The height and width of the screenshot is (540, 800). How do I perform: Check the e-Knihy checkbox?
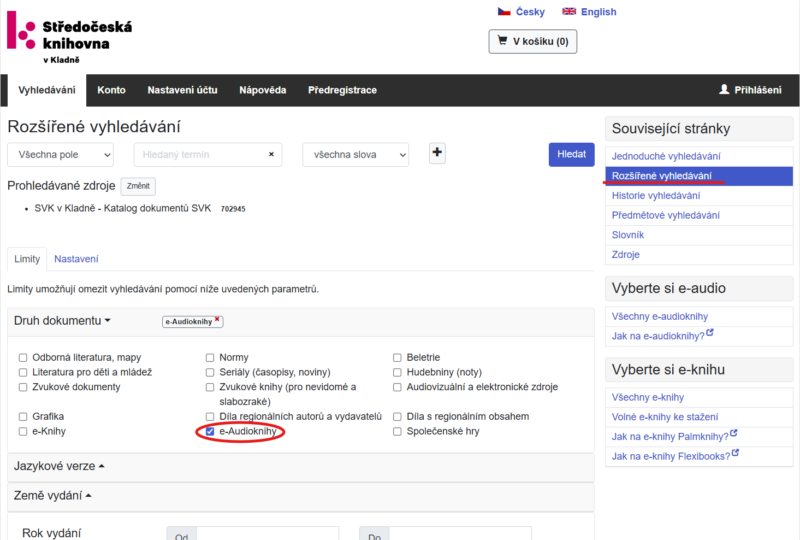tap(23, 431)
